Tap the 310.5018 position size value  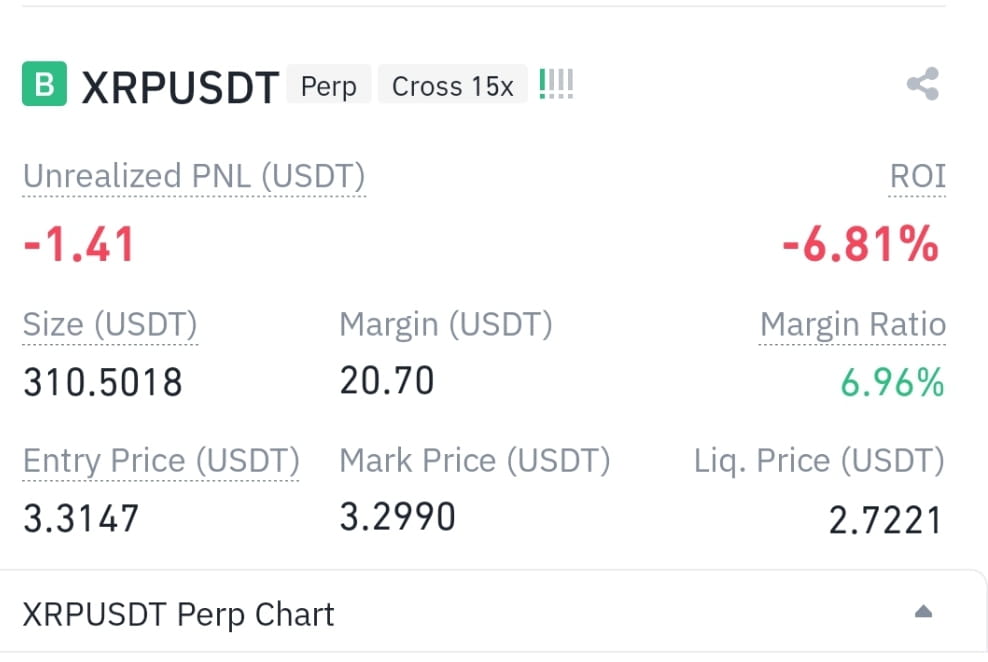(103, 382)
